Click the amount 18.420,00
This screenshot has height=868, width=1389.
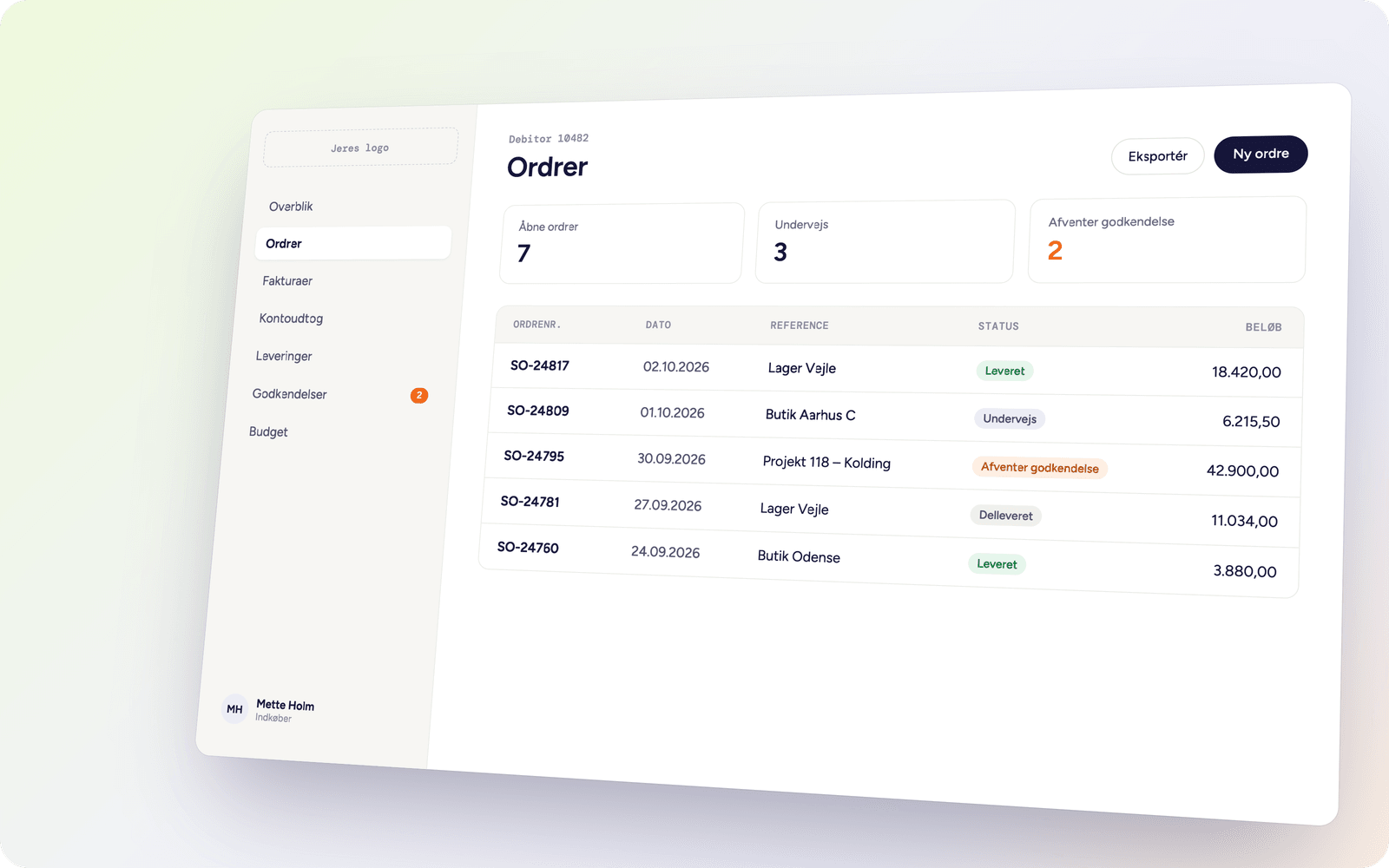click(1246, 372)
